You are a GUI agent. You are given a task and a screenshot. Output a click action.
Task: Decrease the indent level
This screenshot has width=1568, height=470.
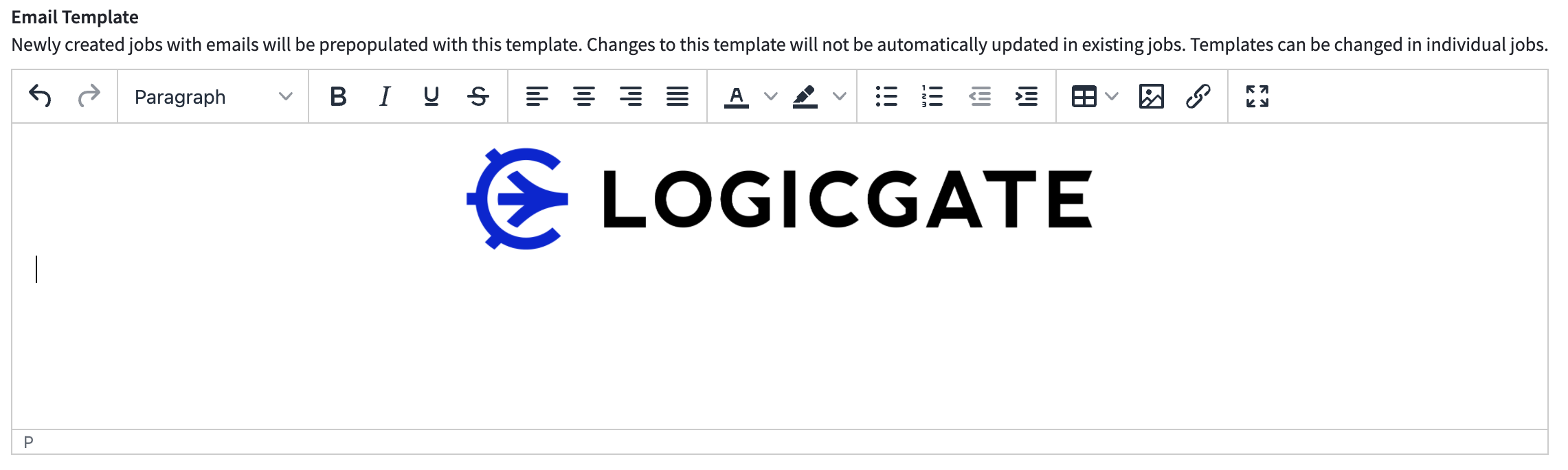(x=980, y=96)
